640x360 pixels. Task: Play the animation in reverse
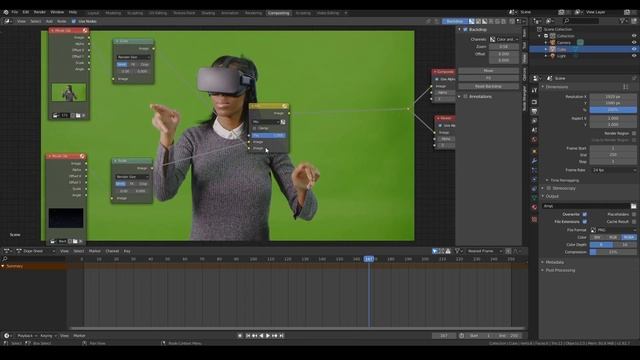[261, 336]
